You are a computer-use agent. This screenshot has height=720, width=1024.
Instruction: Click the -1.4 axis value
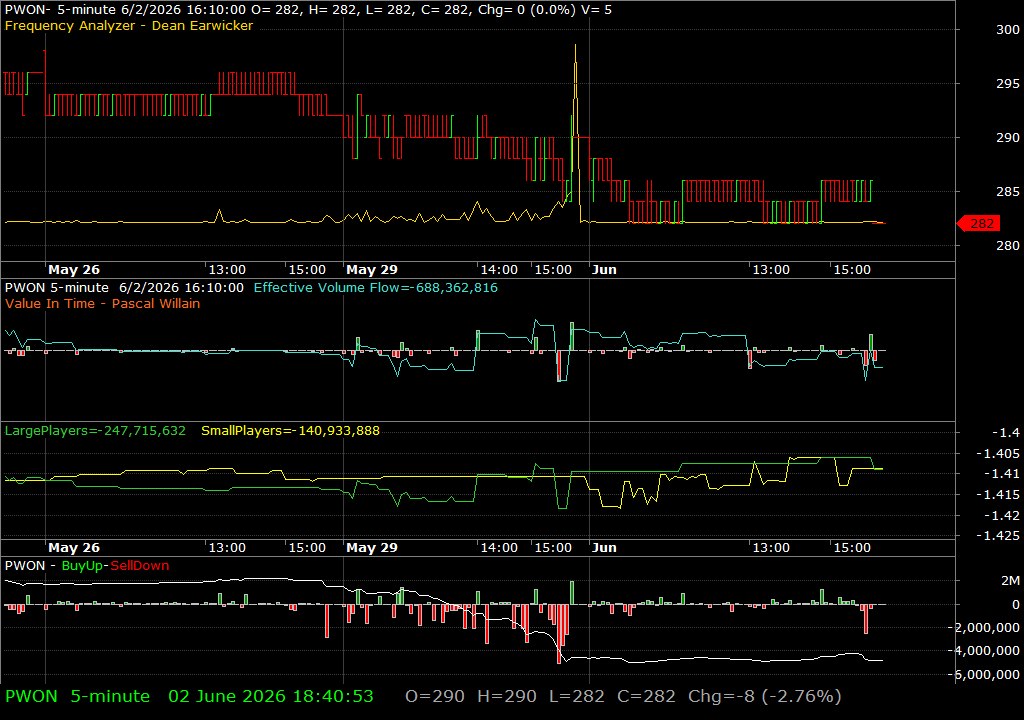[x=1005, y=433]
